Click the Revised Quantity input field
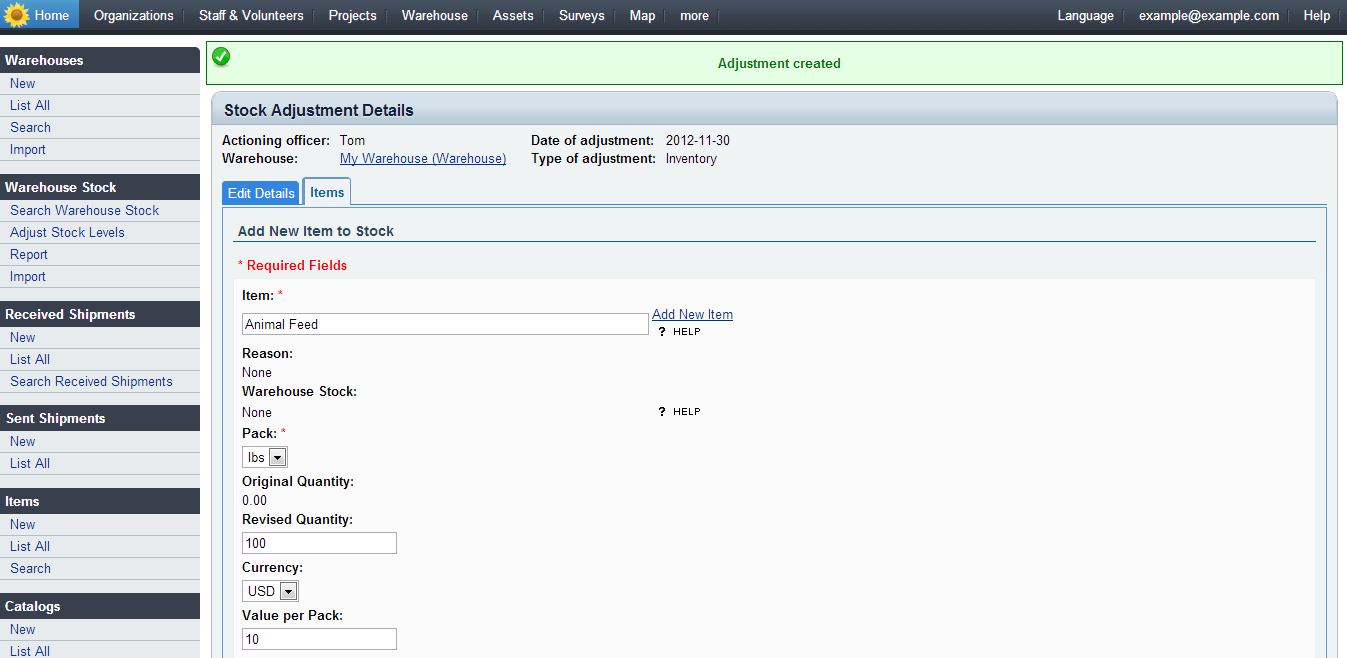1347x658 pixels. (319, 543)
